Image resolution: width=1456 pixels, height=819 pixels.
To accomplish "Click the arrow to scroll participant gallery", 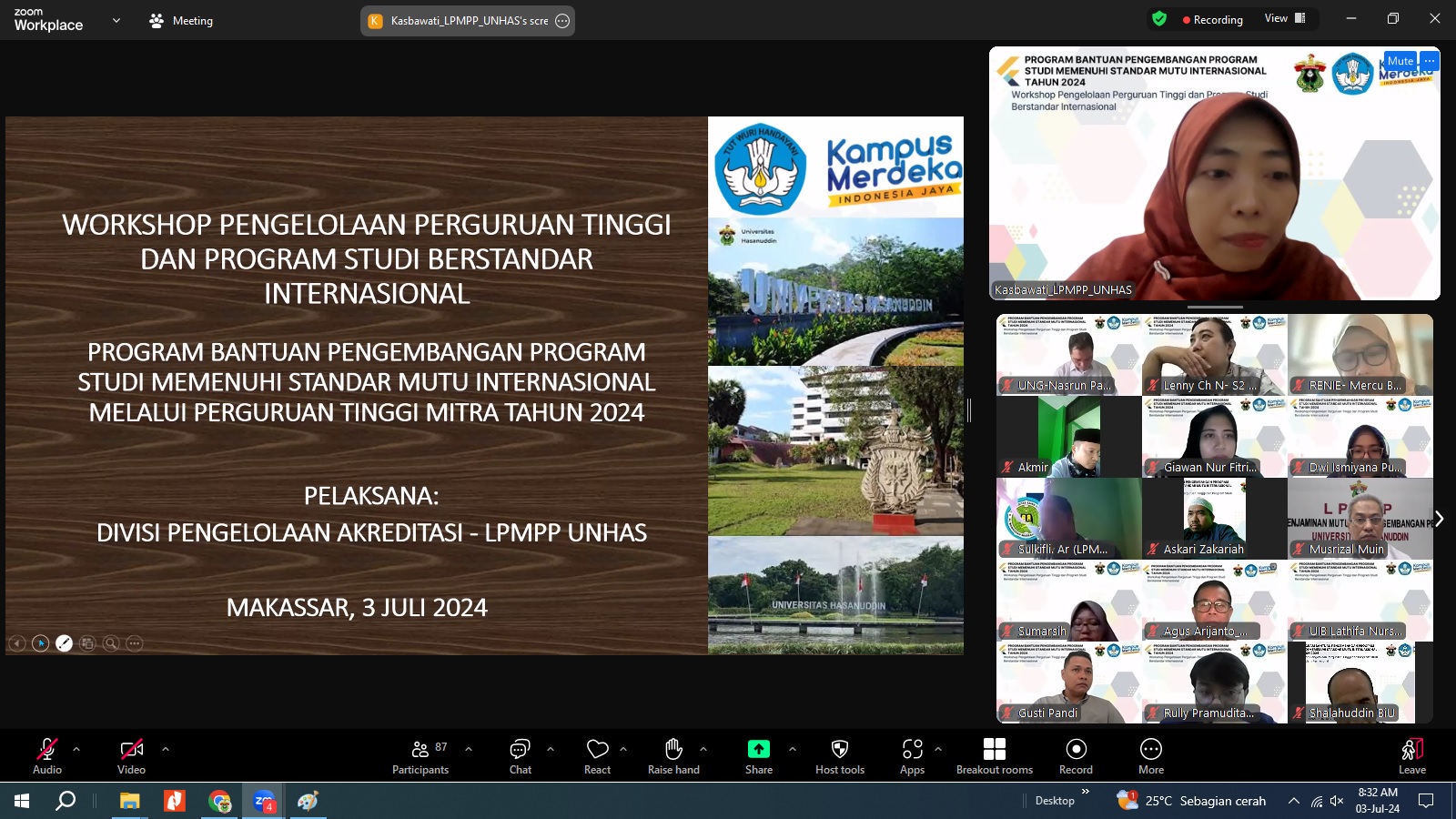I will 1441,518.
